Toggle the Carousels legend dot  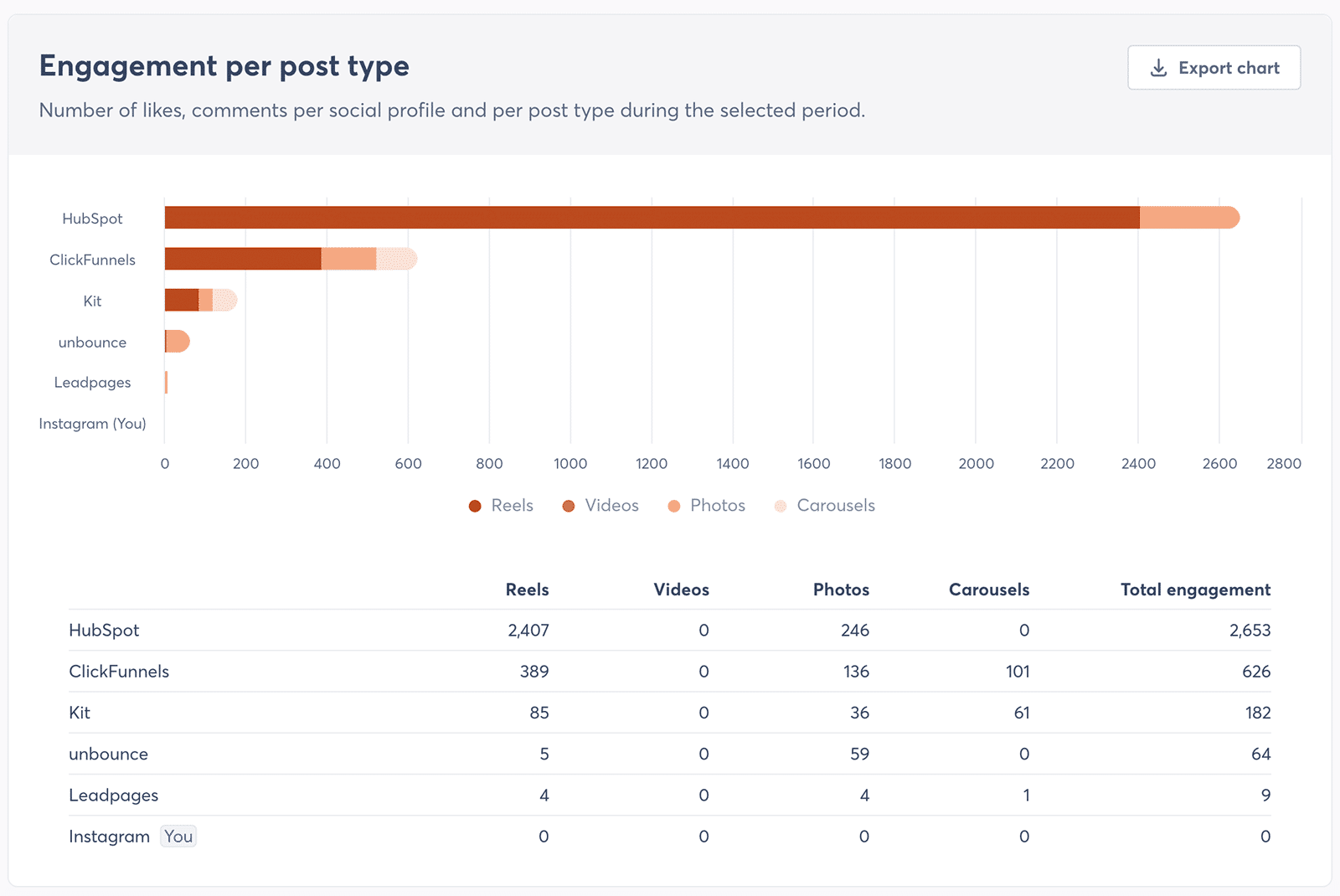click(781, 506)
